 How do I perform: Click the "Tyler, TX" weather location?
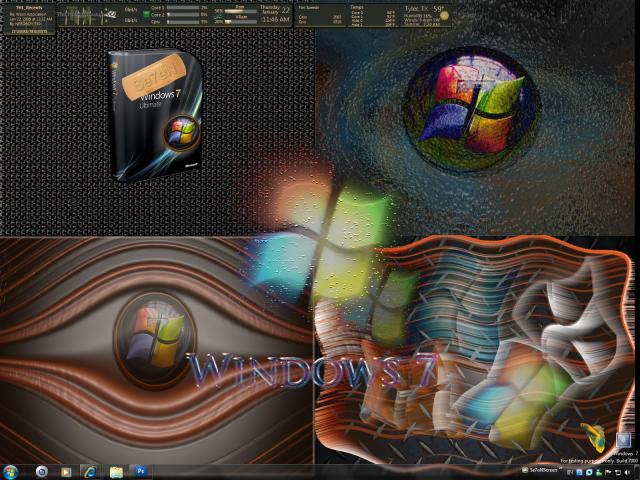417,9
